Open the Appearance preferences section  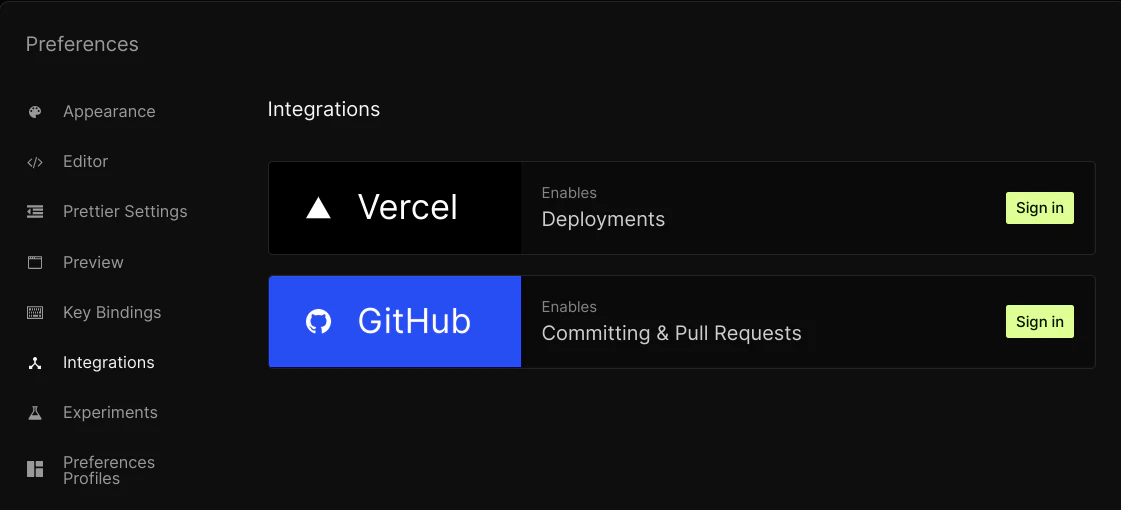109,112
